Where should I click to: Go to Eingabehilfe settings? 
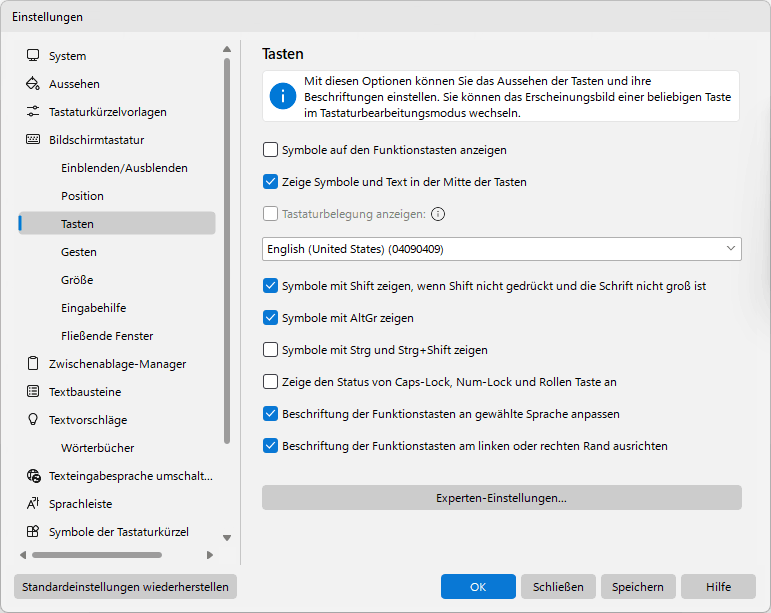(x=117, y=308)
